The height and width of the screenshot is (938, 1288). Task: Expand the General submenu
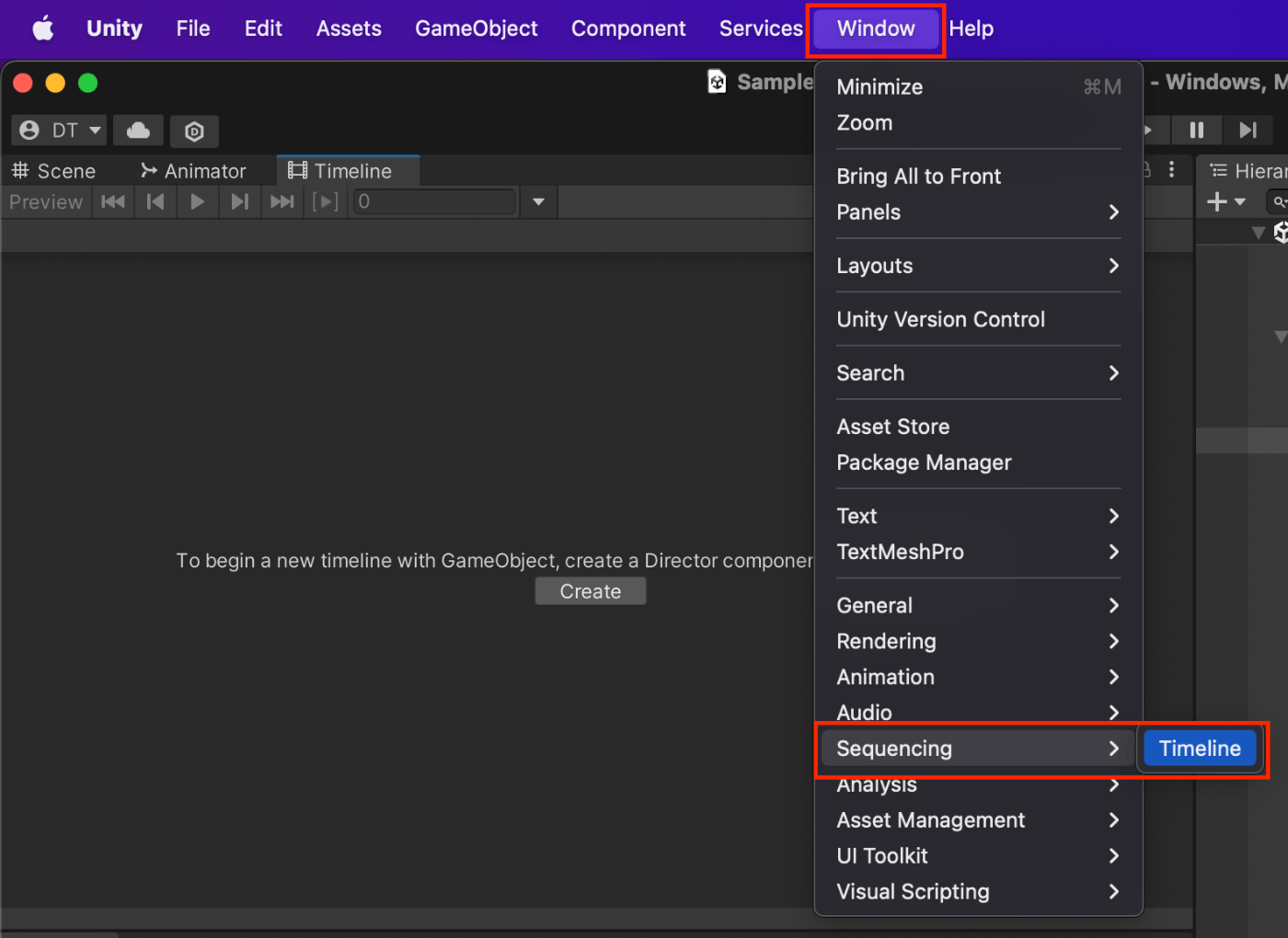[979, 605]
